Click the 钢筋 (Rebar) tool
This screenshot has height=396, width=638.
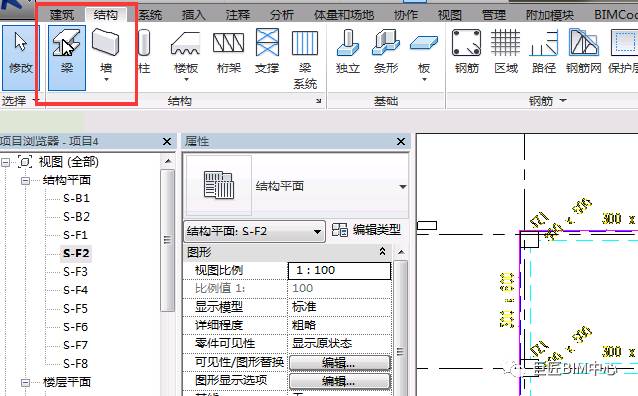466,52
